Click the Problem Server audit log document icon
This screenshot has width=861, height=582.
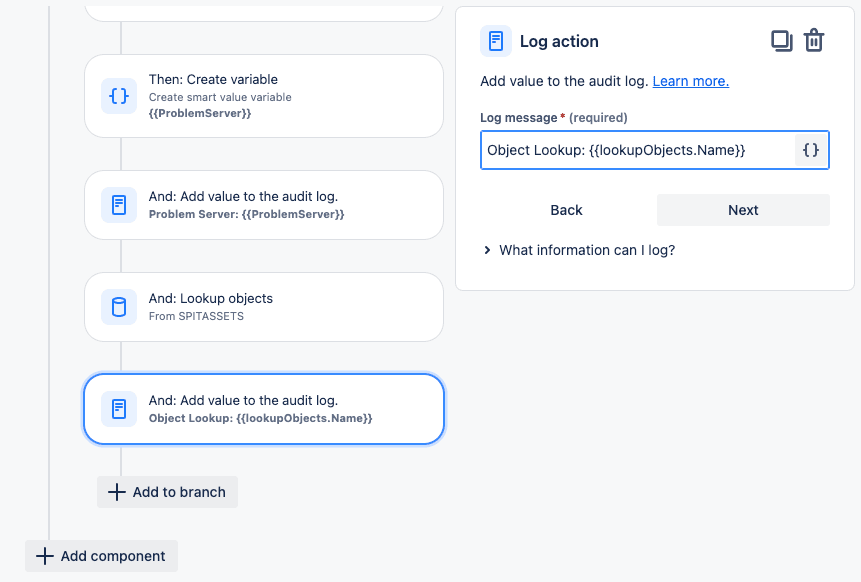(x=119, y=205)
